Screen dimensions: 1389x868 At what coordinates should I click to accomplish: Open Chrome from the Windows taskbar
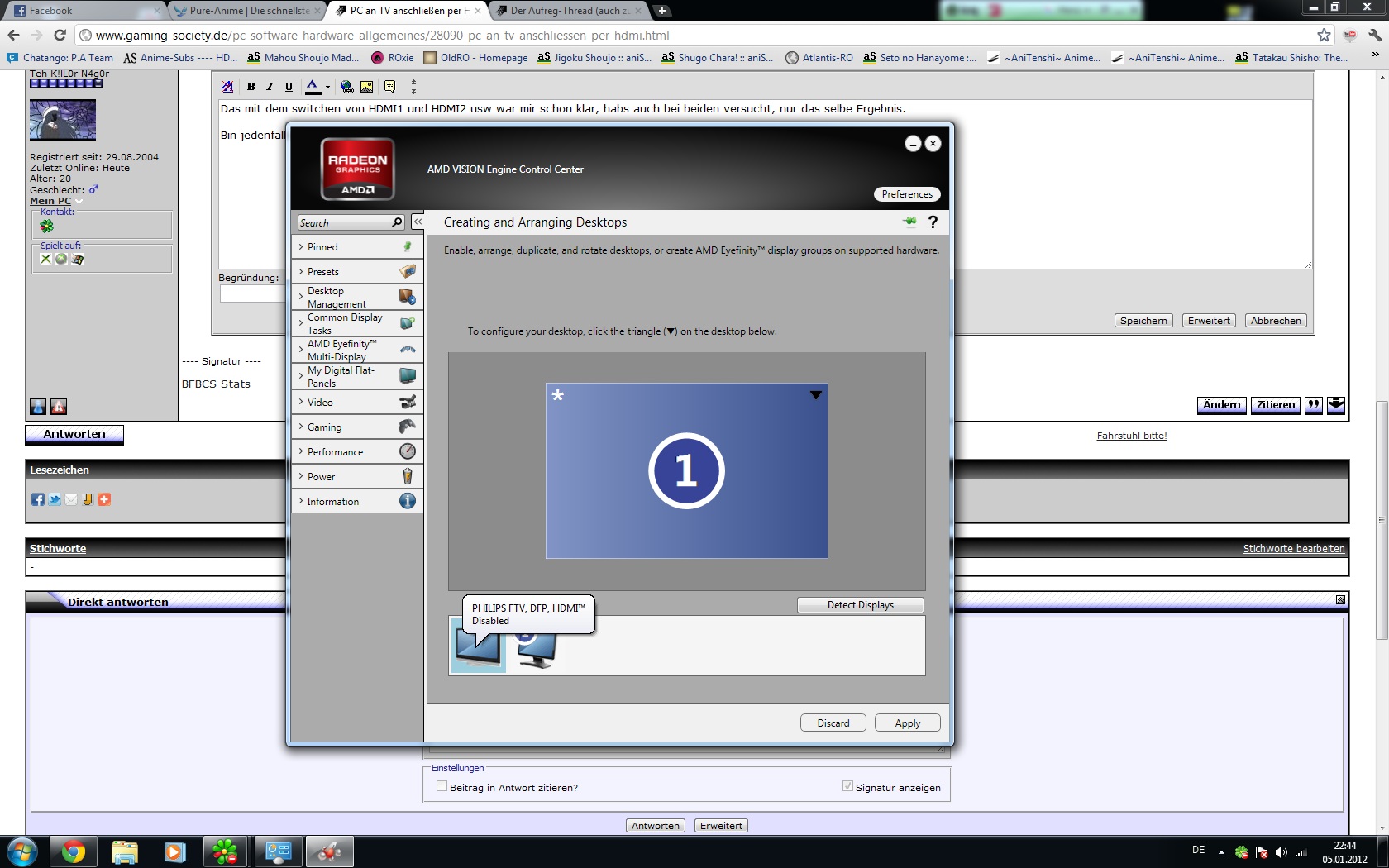74,851
